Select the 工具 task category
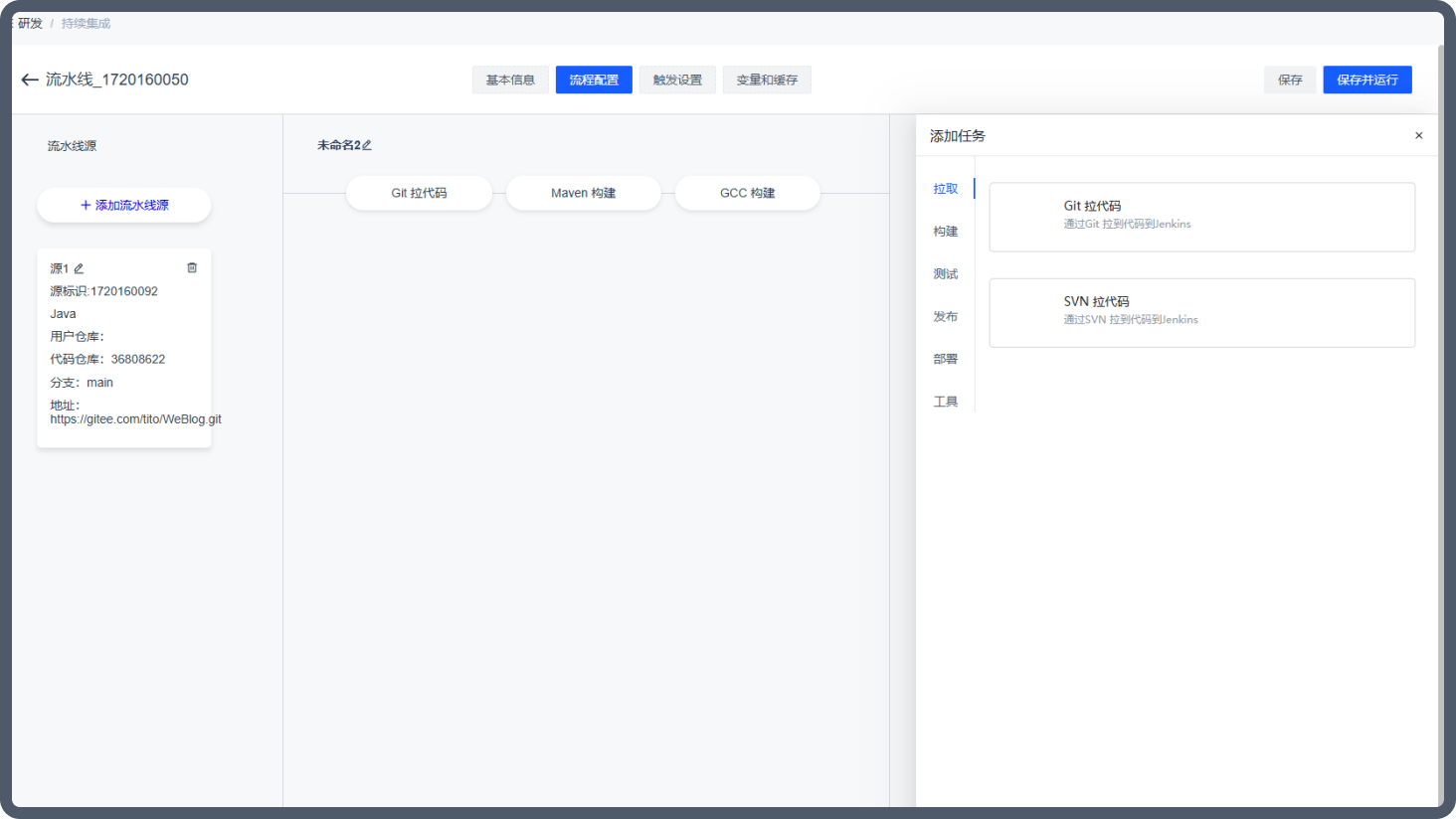The width and height of the screenshot is (1456, 819). (x=946, y=403)
